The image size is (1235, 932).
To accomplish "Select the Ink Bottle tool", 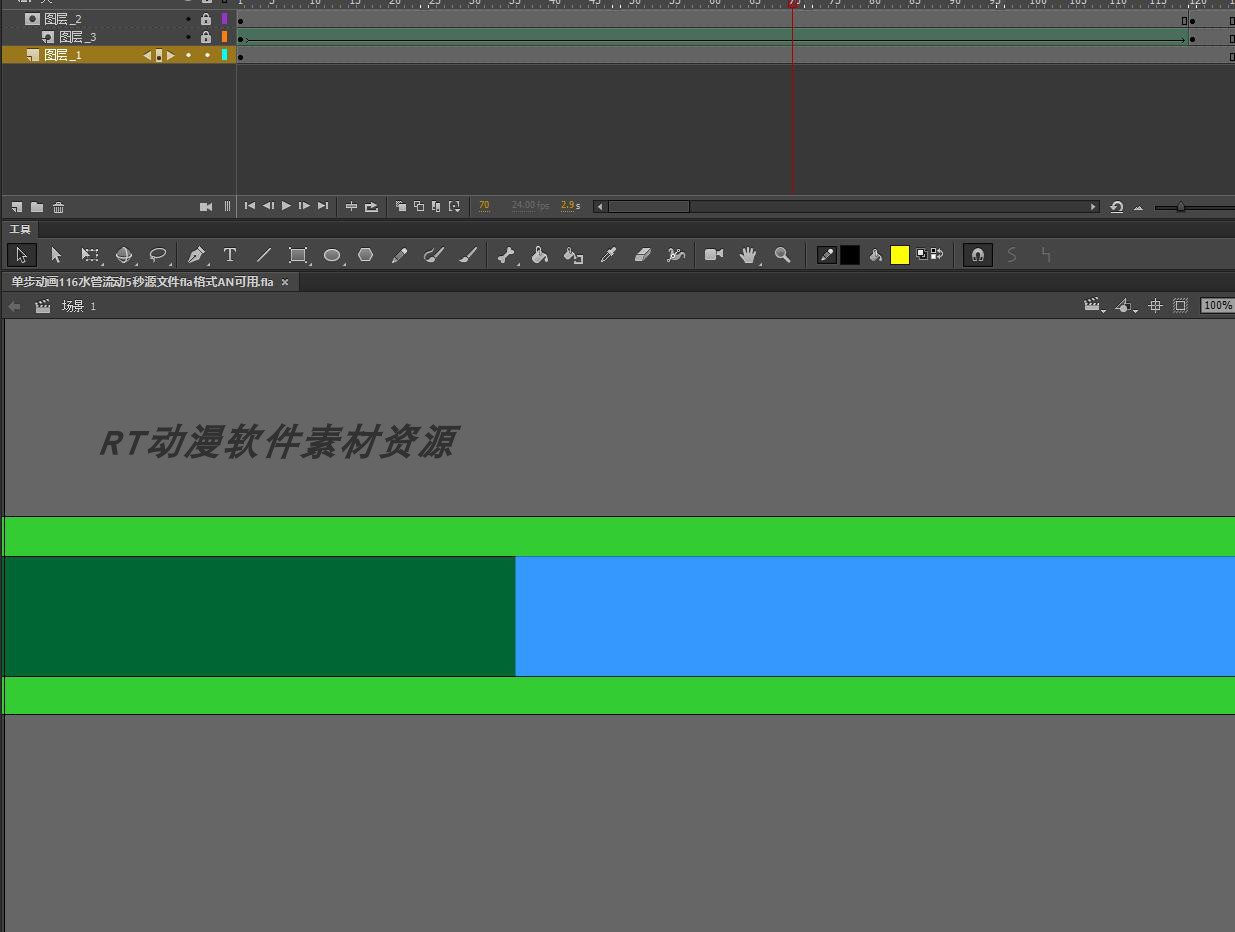I will [573, 255].
